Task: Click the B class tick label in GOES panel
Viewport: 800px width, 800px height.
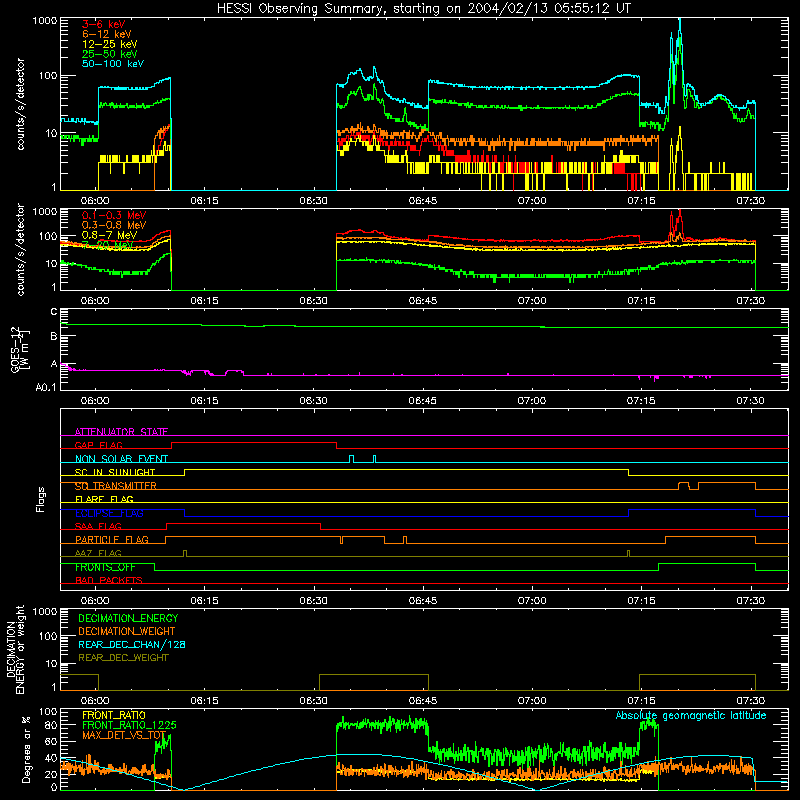Action: click(x=54, y=337)
